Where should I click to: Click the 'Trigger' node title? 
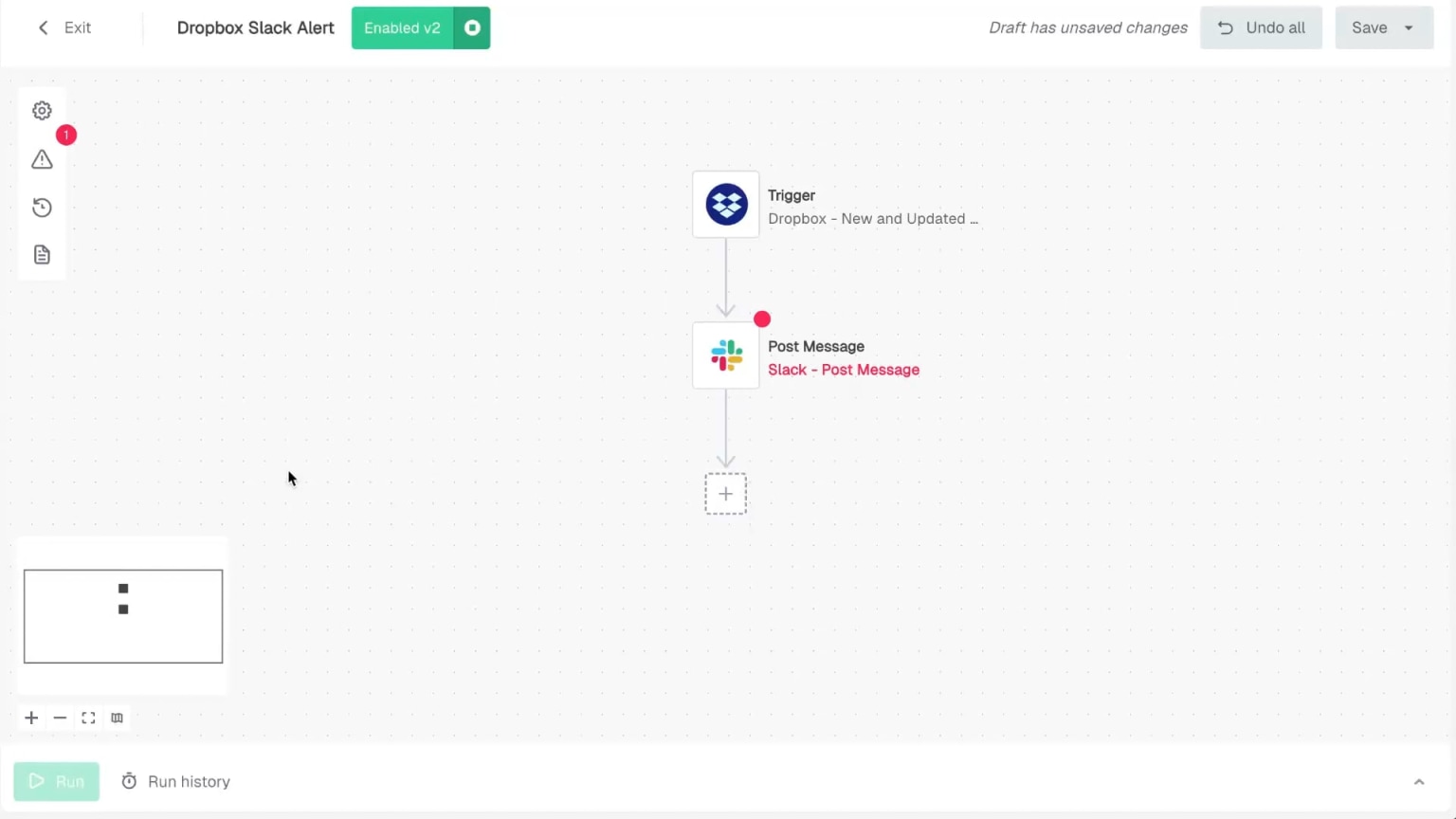pos(792,195)
